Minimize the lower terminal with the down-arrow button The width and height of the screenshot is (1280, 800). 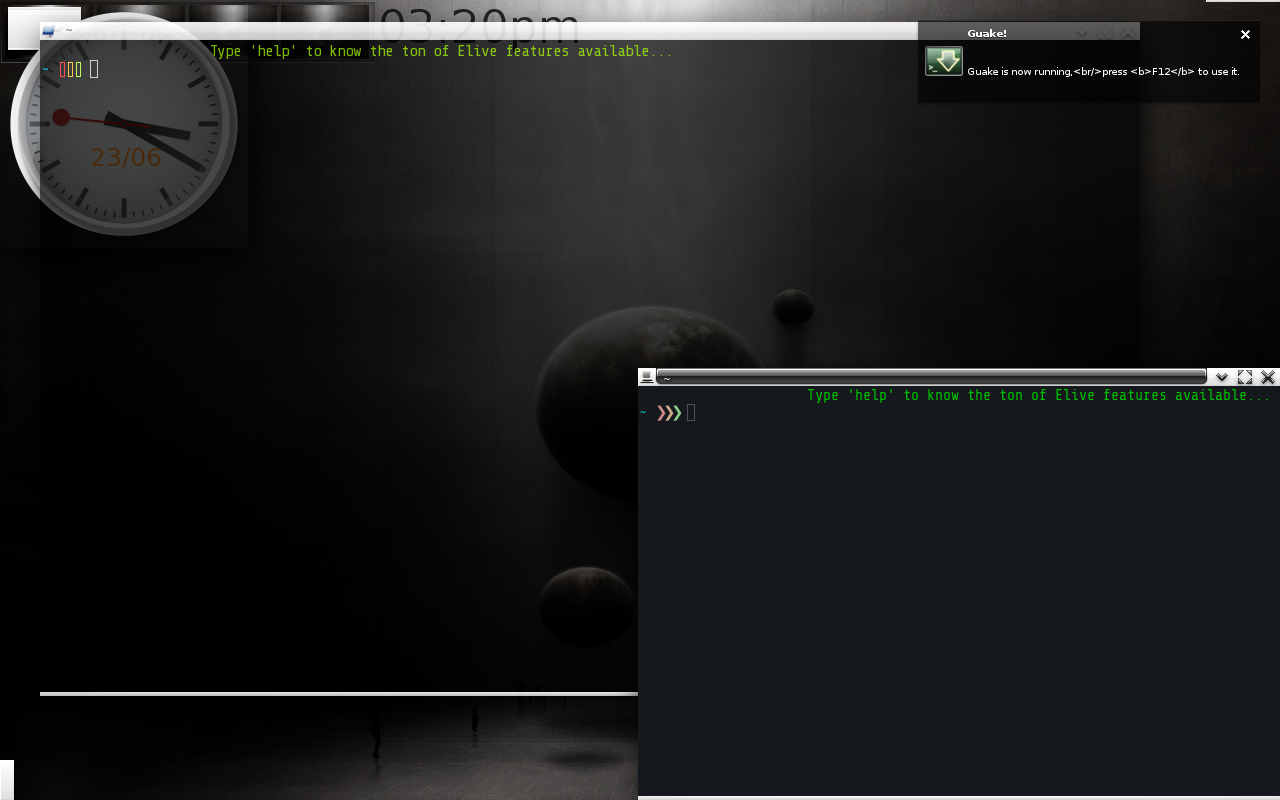click(x=1221, y=377)
